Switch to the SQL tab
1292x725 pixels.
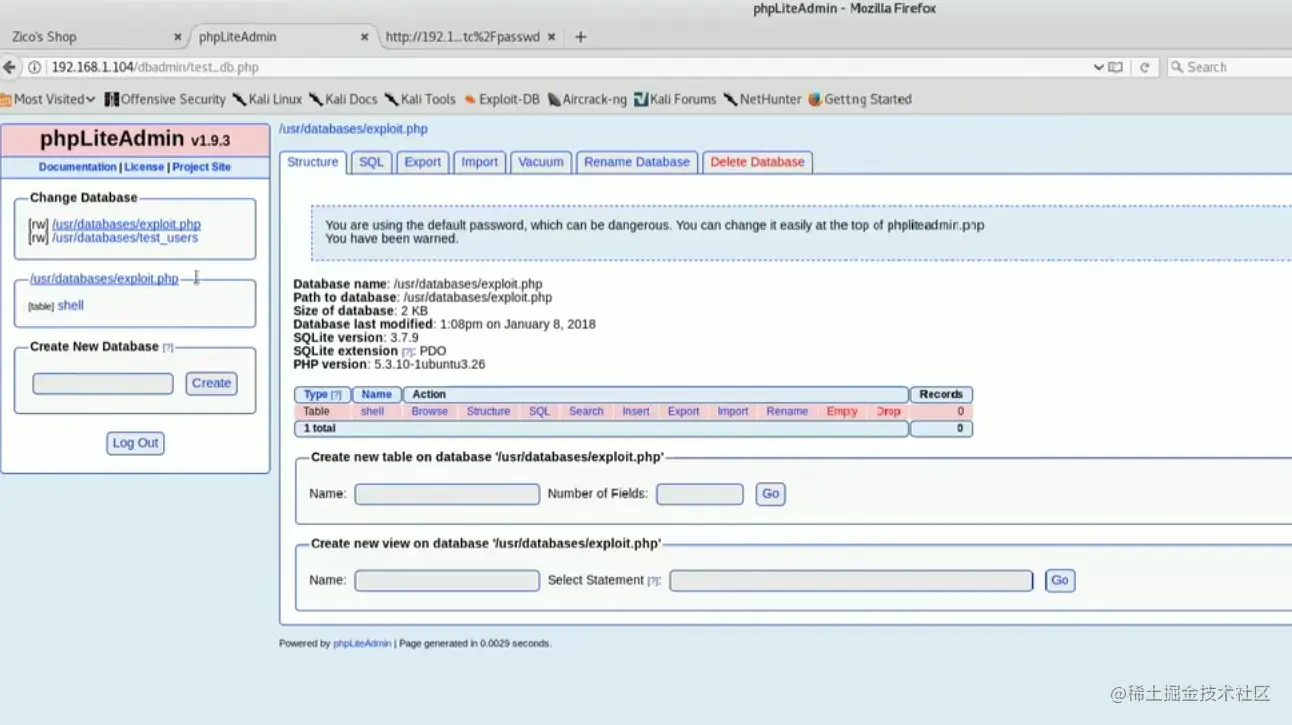[371, 162]
